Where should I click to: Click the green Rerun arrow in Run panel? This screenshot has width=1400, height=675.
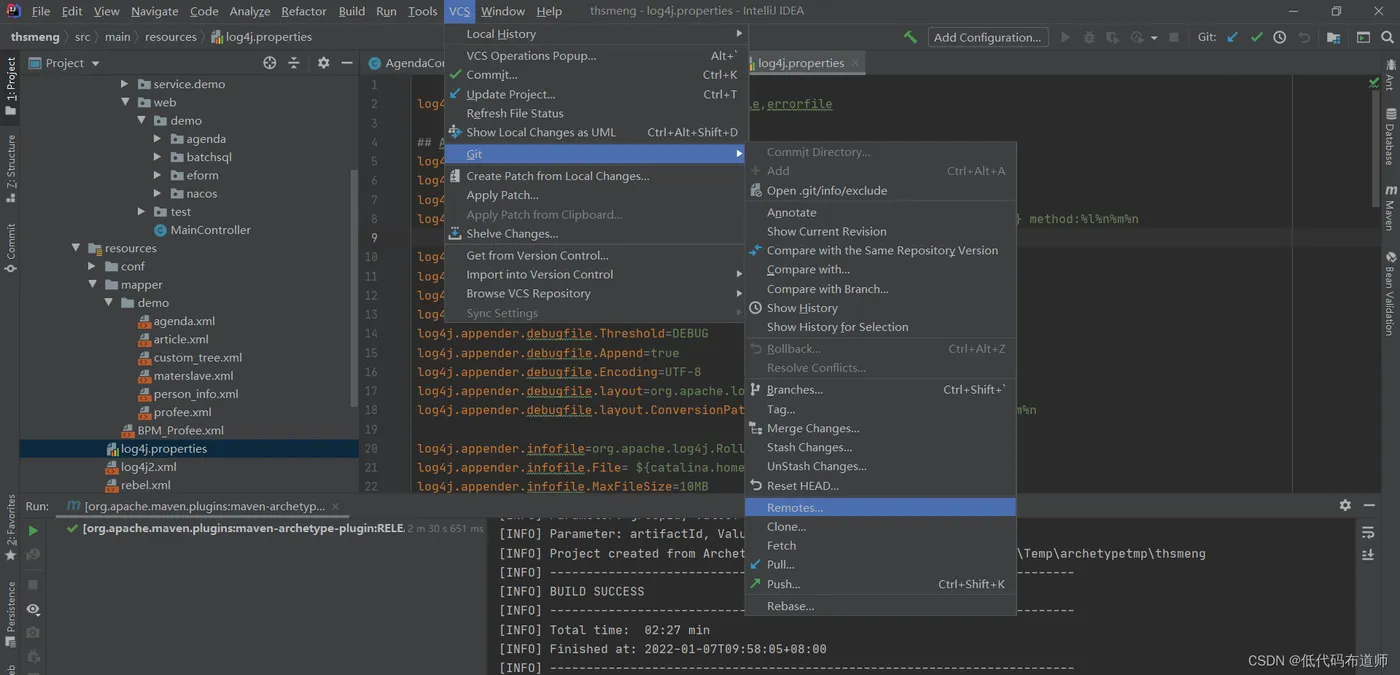point(33,531)
